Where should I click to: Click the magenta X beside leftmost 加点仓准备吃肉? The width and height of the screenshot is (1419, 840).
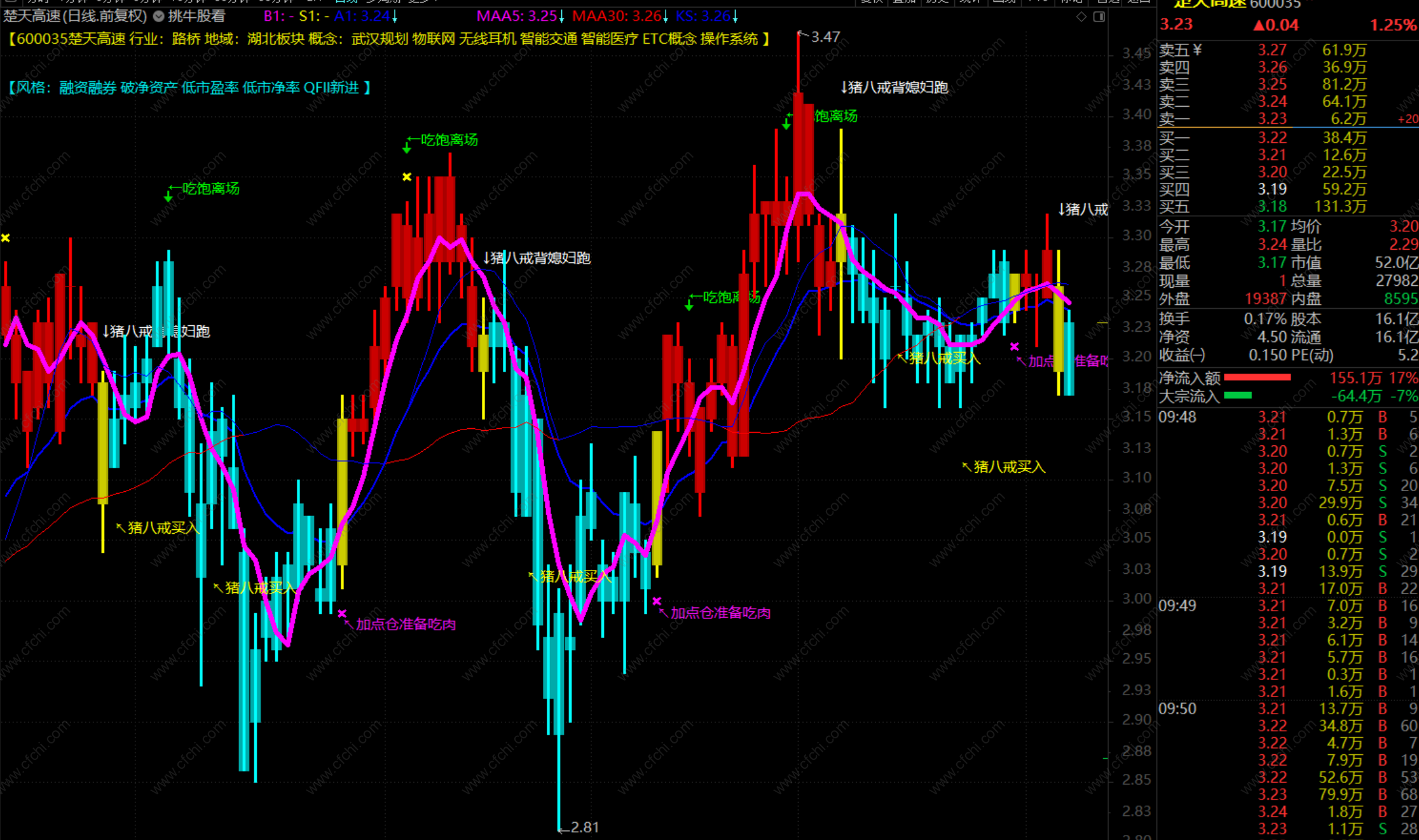click(x=342, y=613)
